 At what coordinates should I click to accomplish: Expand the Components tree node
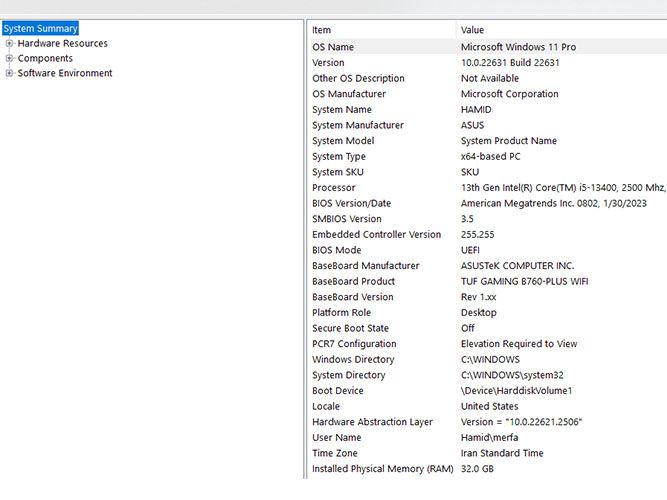[x=9, y=59]
